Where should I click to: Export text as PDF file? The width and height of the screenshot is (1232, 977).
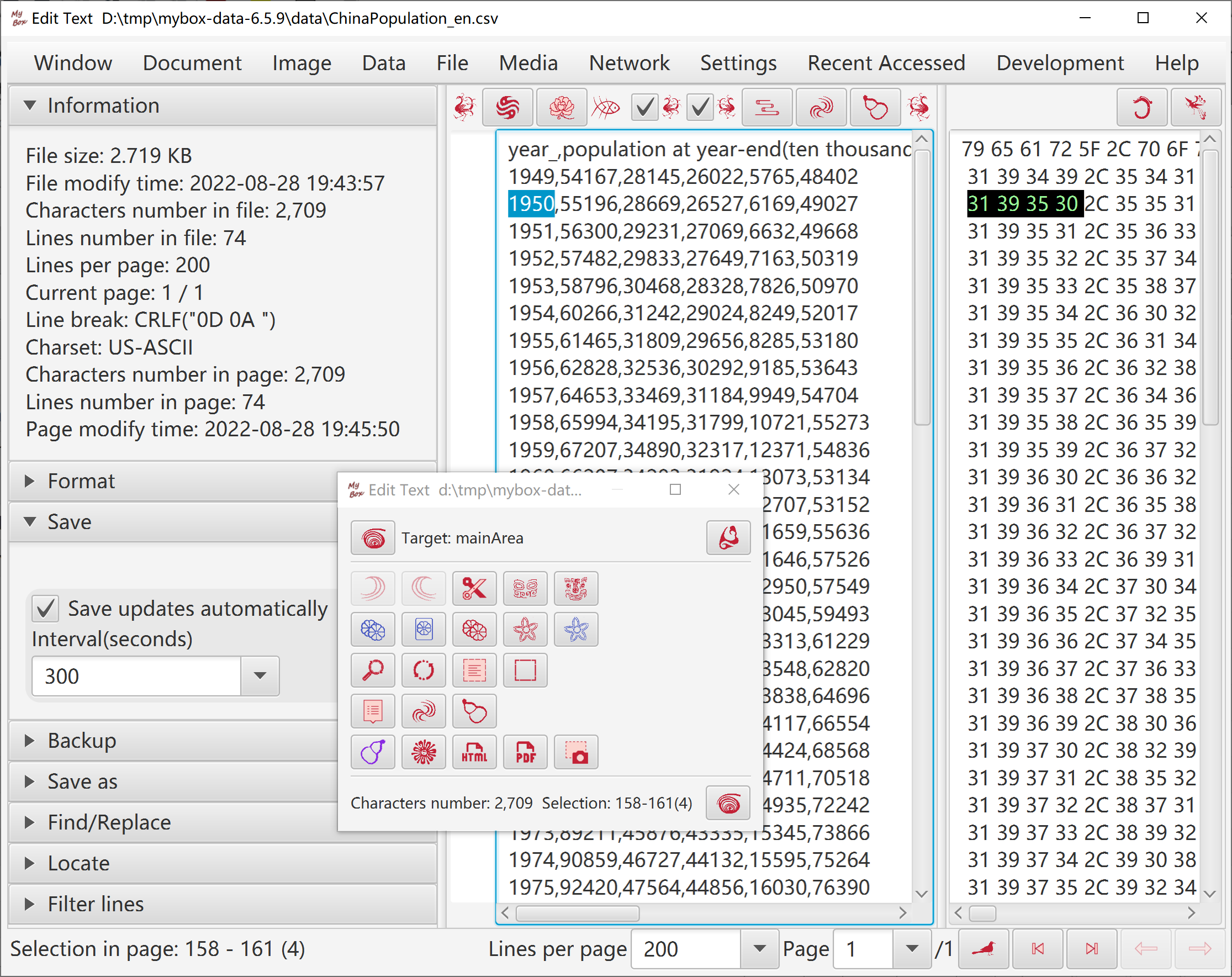click(525, 752)
